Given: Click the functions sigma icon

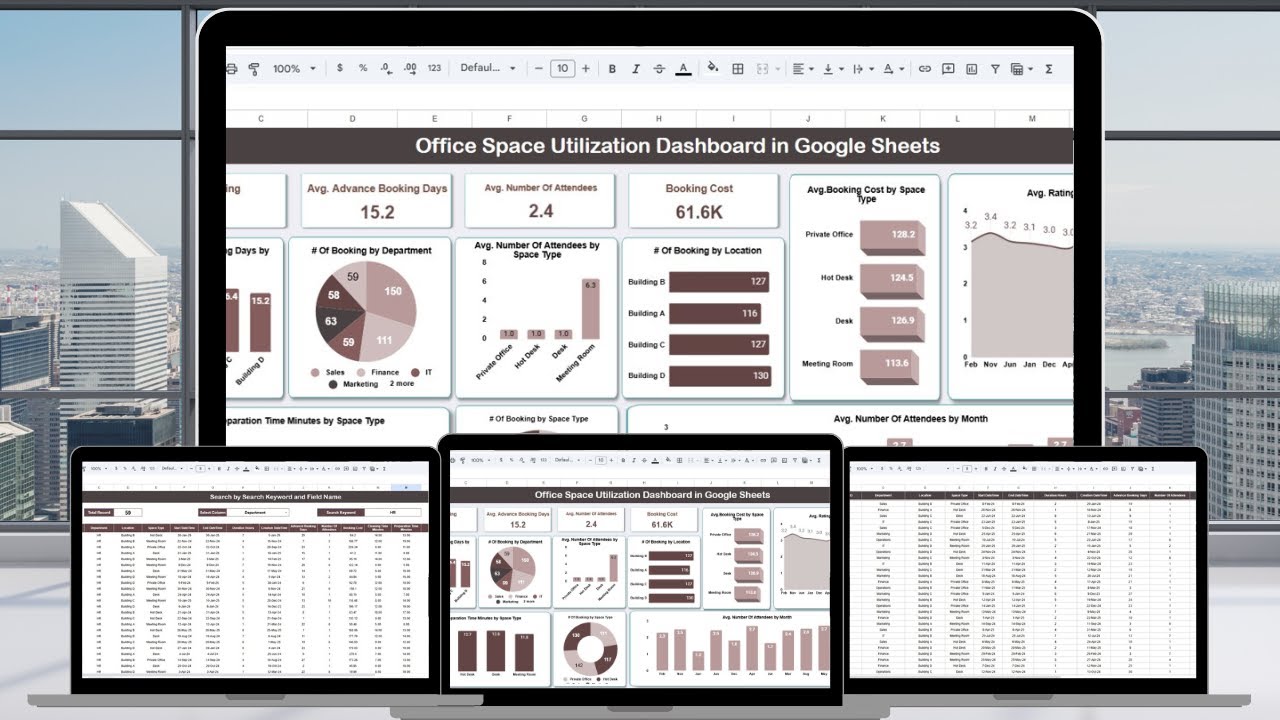Looking at the screenshot, I should [1049, 69].
